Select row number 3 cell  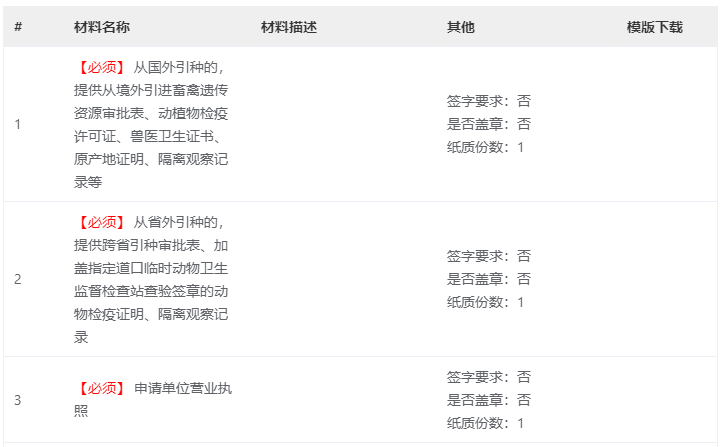pos(18,400)
